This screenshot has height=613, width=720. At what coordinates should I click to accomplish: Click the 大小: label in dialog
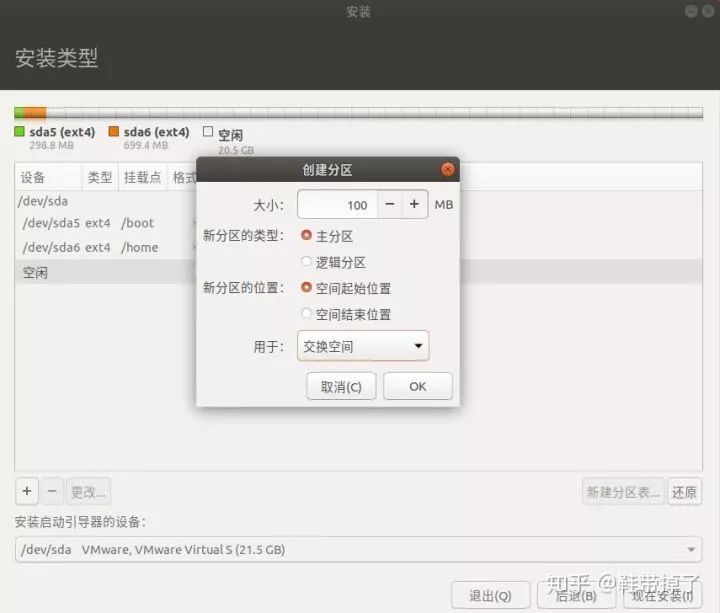[x=269, y=205]
